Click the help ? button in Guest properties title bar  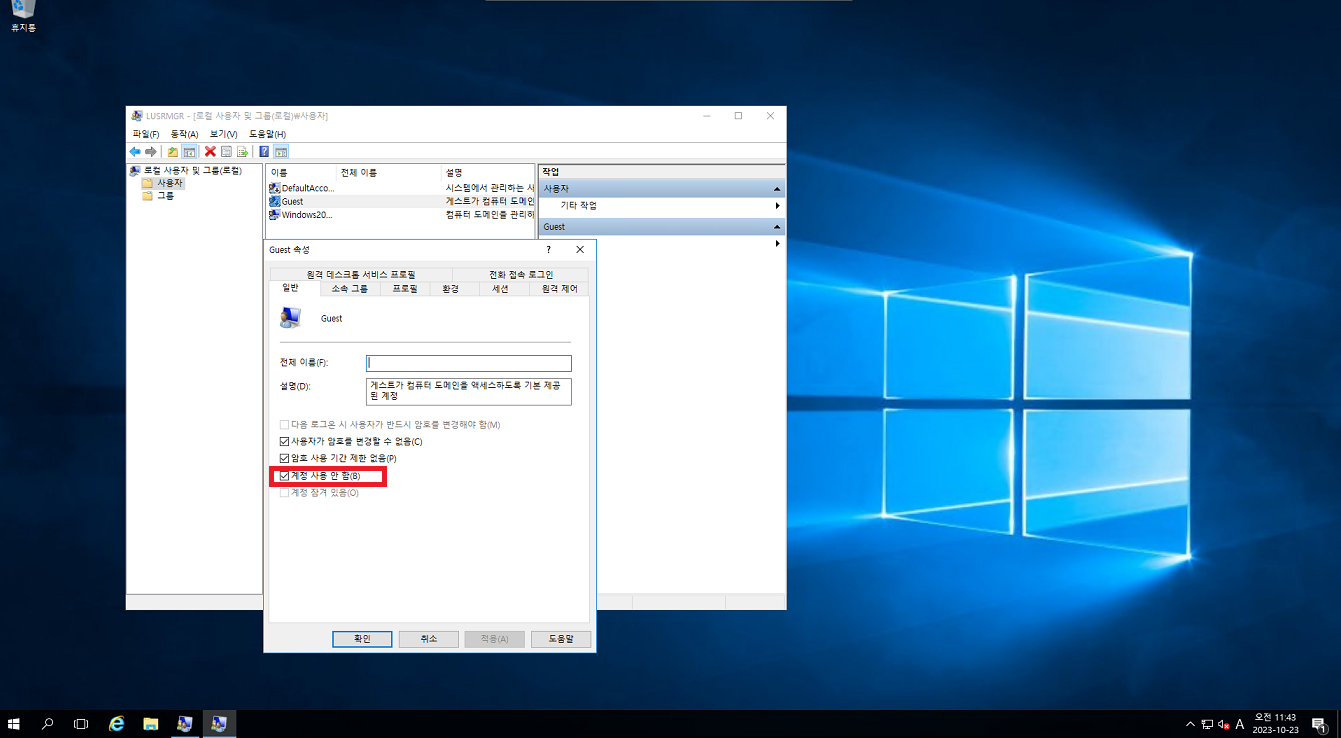[x=548, y=250]
